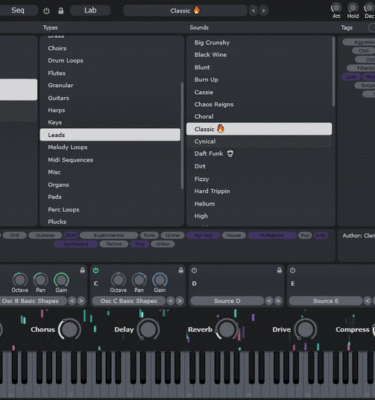The height and width of the screenshot is (400, 375).
Task: Enable source D power button
Action: coord(194,270)
